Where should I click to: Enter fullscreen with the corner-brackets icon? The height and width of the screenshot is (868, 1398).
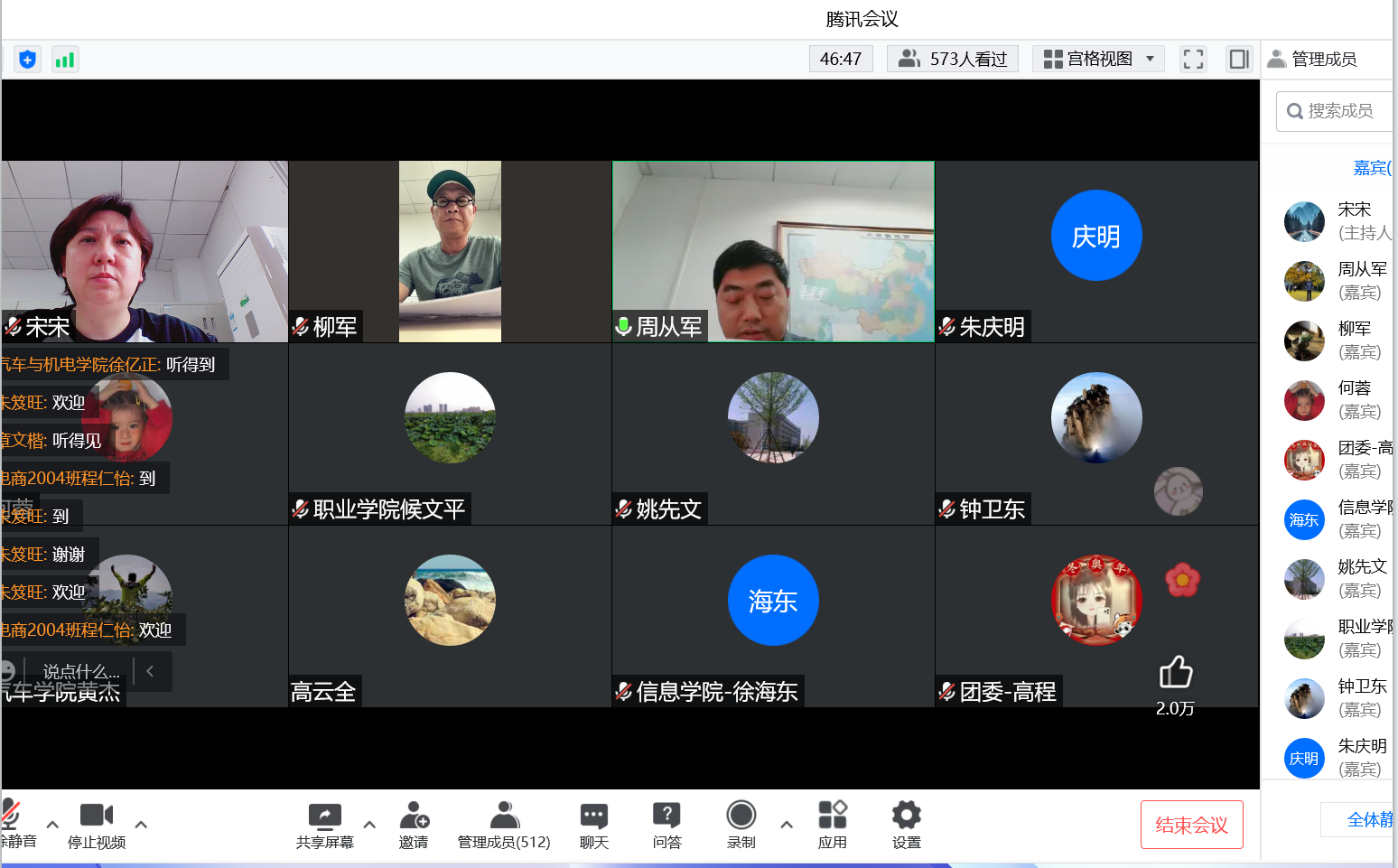[1193, 60]
